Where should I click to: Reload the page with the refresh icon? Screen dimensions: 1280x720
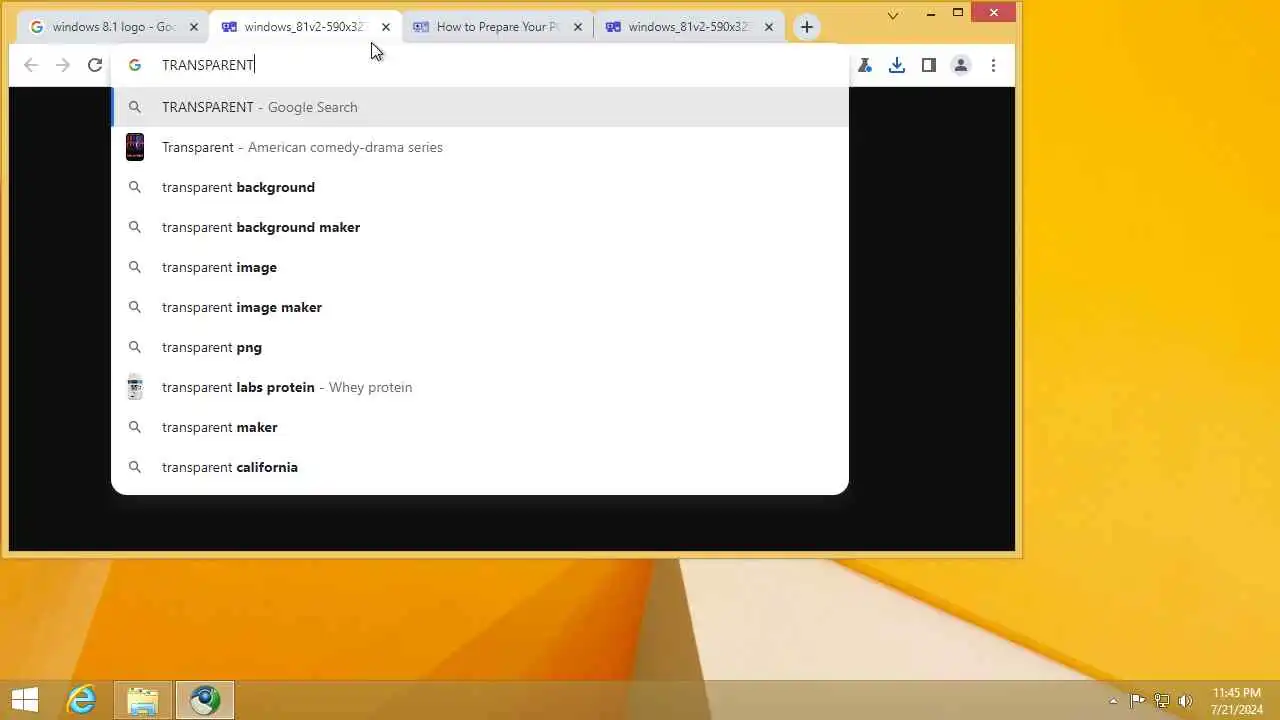[95, 65]
